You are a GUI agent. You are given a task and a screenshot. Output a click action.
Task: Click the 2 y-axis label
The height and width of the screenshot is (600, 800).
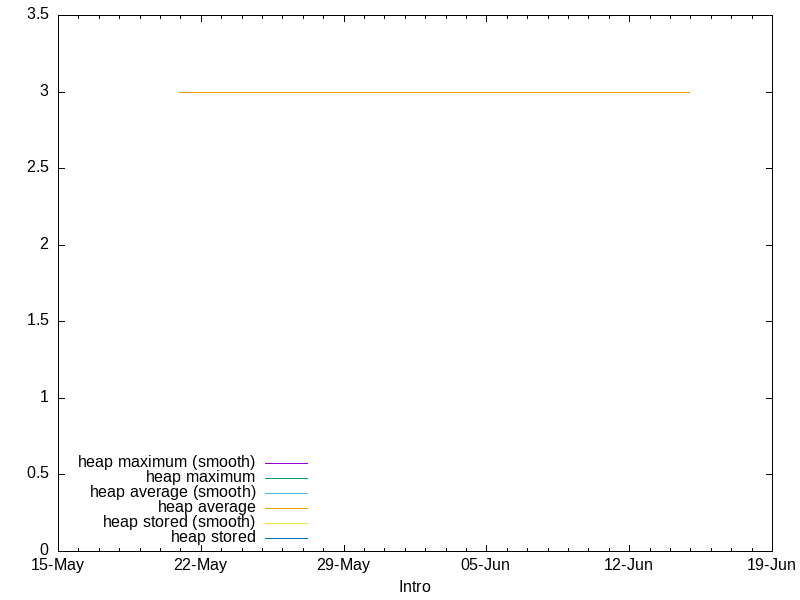tap(44, 244)
